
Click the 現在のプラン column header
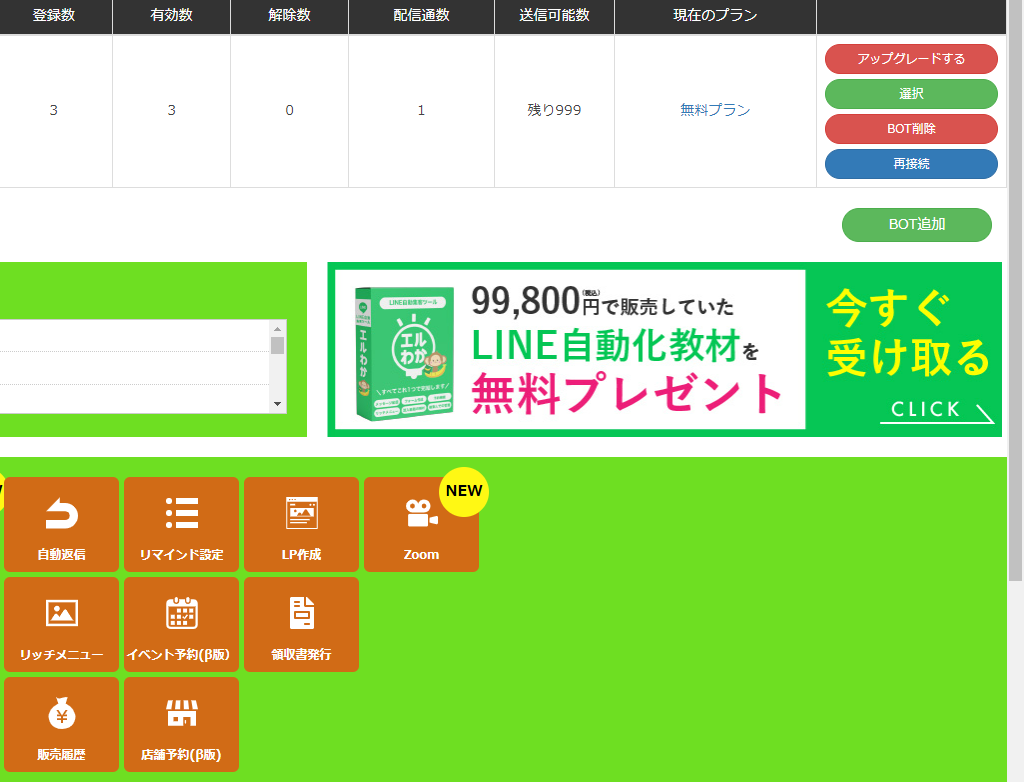coord(715,15)
